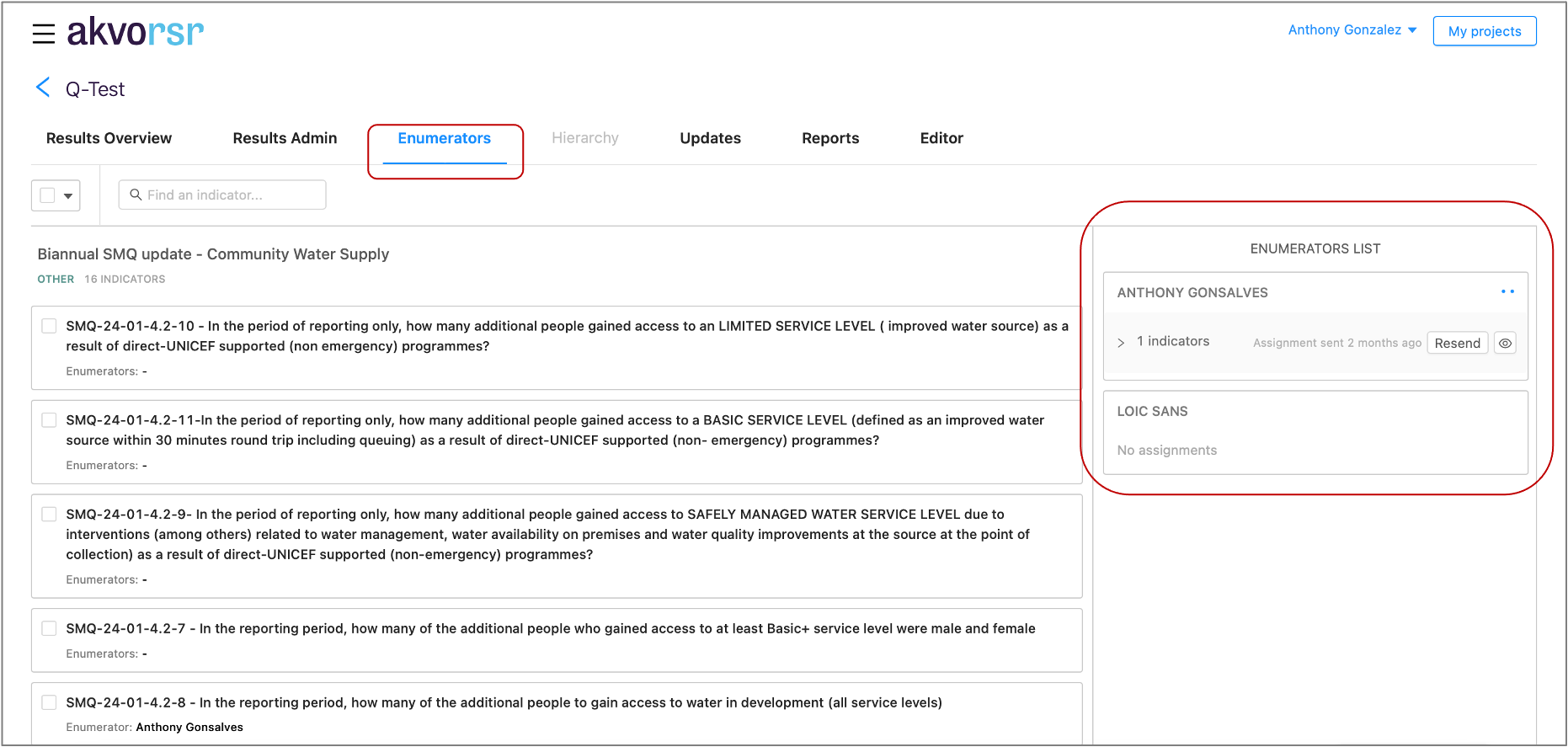The image size is (1568, 747).
Task: Open the Results Admin tab
Action: 285,138
